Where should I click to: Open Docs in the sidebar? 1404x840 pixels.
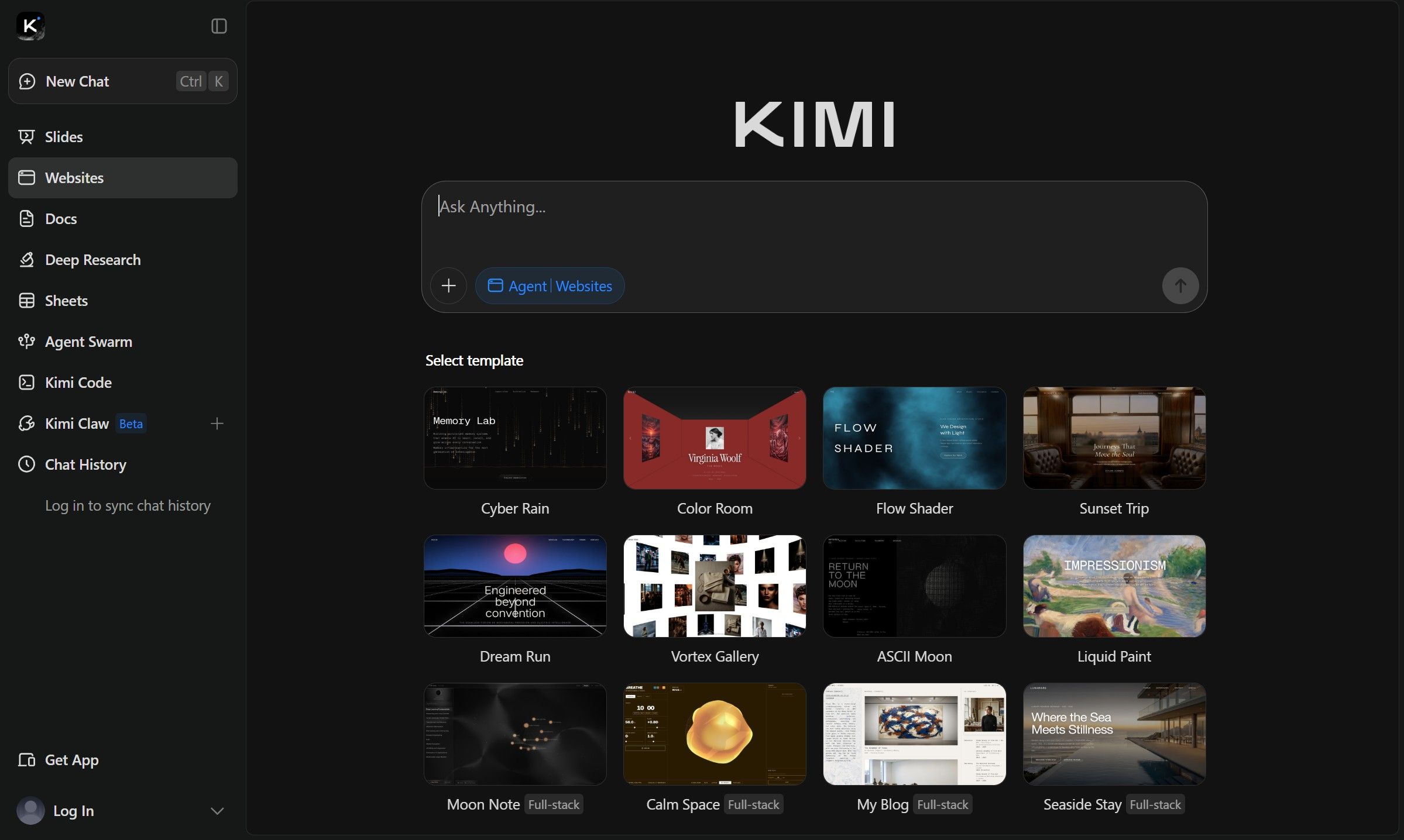tap(123, 219)
